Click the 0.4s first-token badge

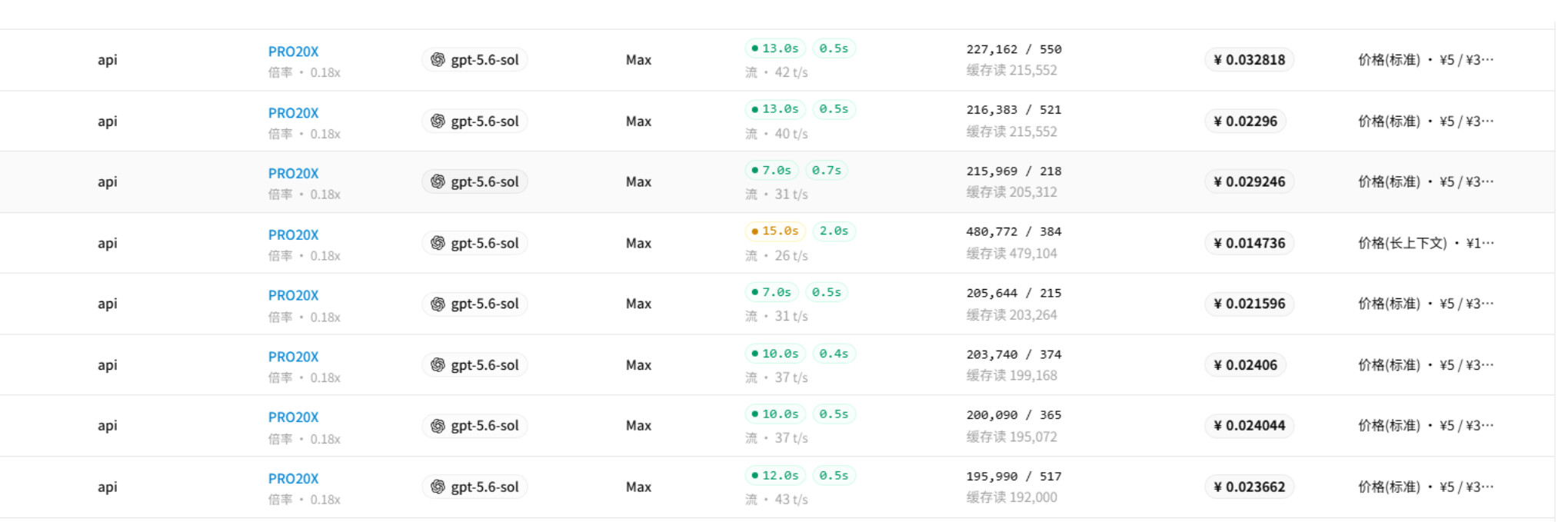[834, 354]
